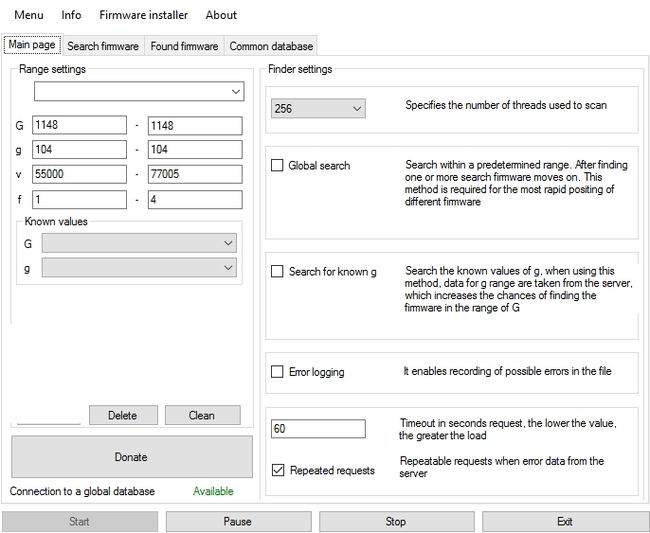Tick the Search for known g checkbox
The height and width of the screenshot is (533, 650).
[278, 272]
